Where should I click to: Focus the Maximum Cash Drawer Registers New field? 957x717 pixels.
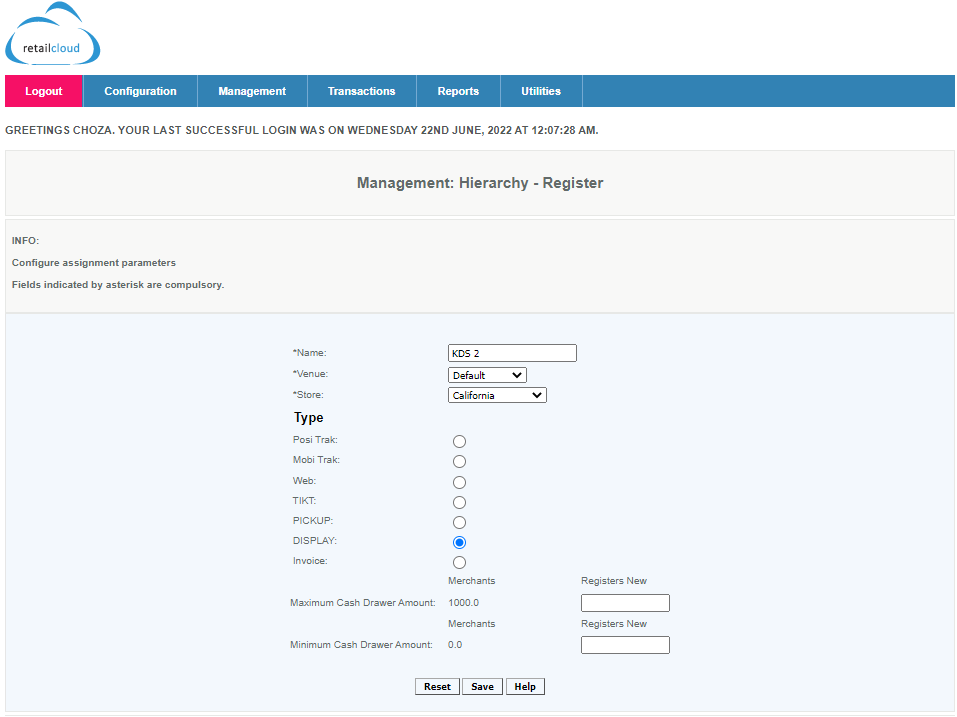click(x=625, y=603)
